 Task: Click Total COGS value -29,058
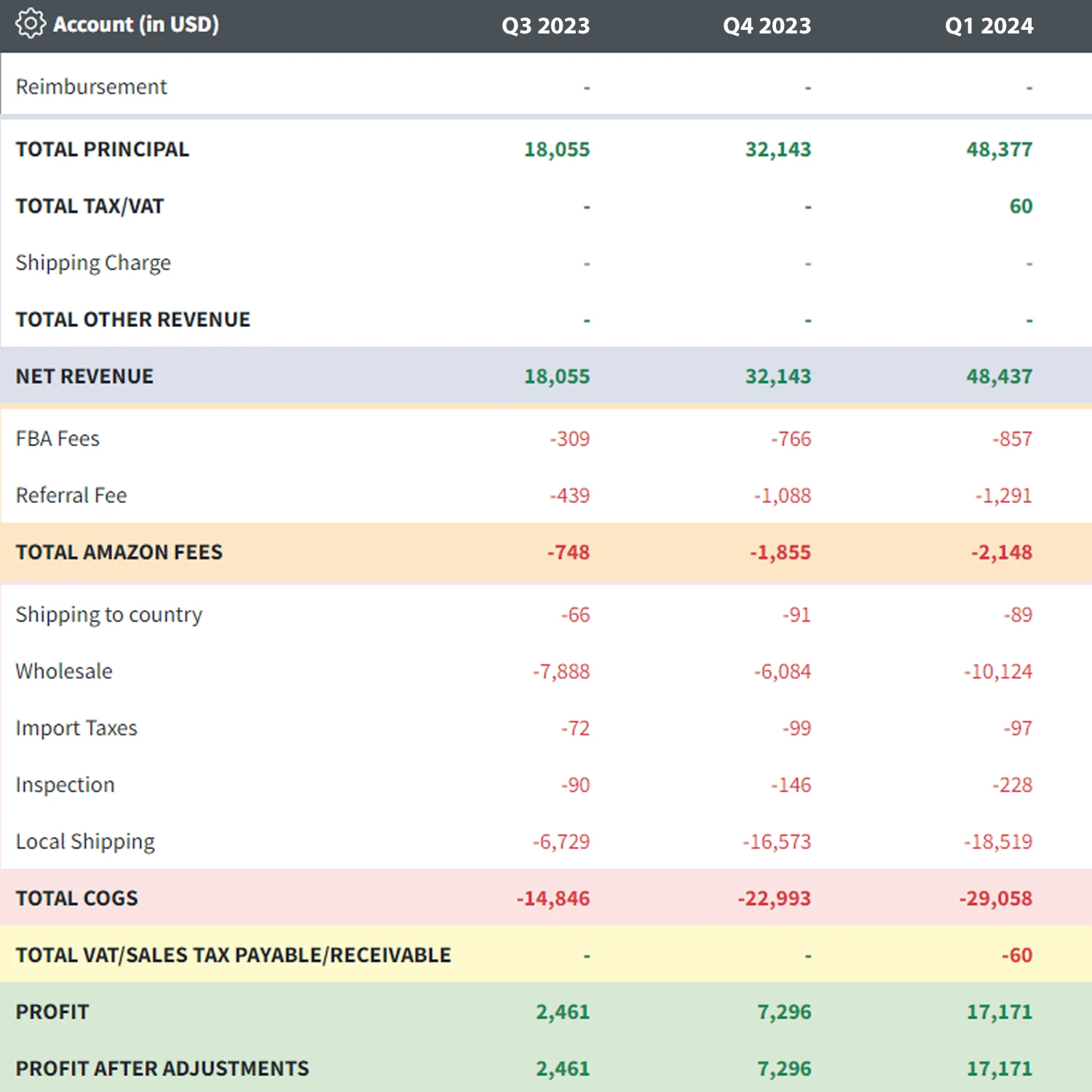pos(996,898)
